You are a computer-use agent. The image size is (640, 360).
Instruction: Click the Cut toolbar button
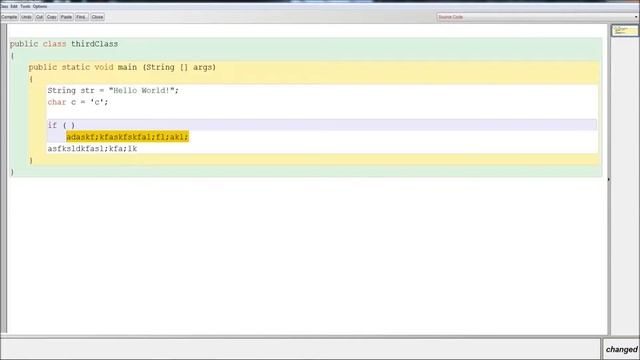click(39, 17)
